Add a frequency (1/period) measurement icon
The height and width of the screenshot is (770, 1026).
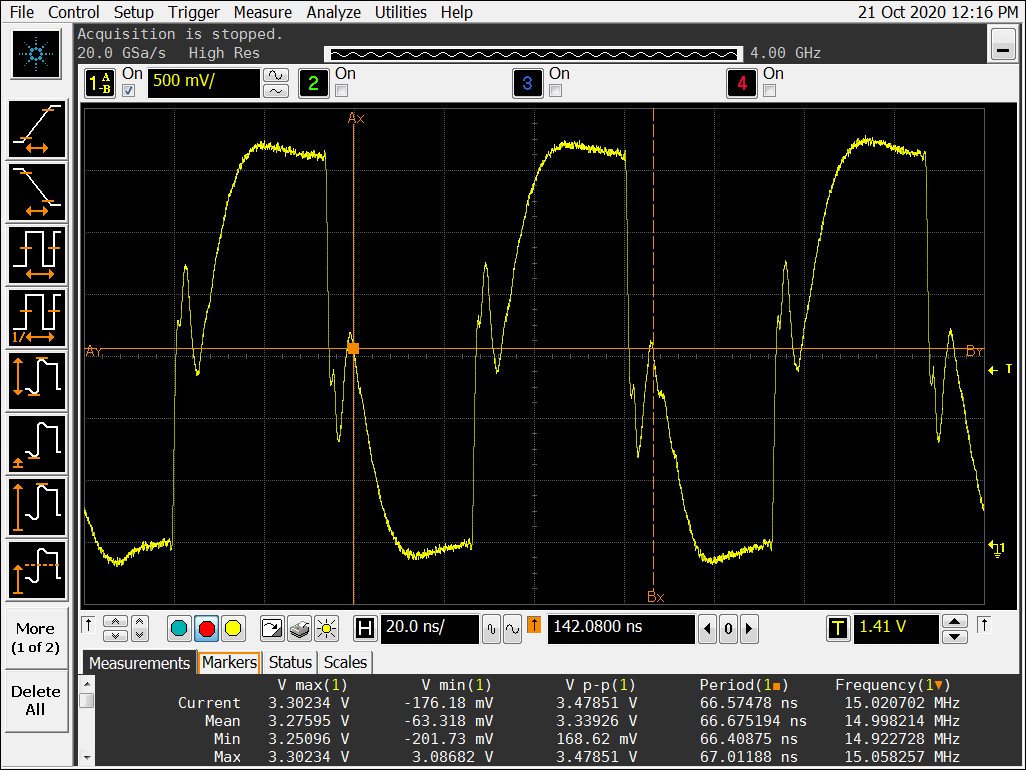click(x=37, y=319)
